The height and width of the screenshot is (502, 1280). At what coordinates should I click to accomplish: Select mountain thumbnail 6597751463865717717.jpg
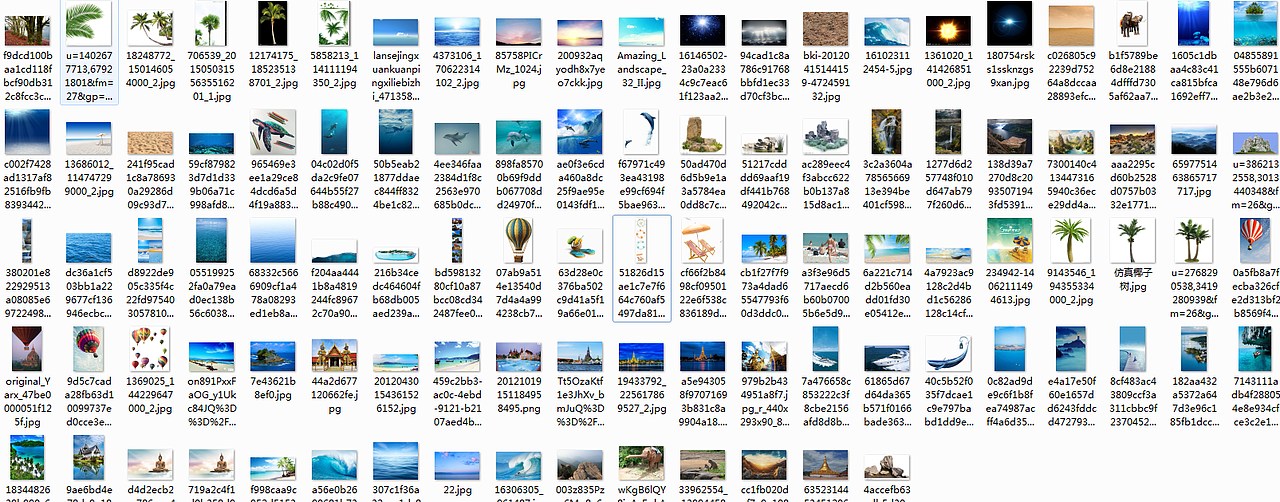[1194, 138]
